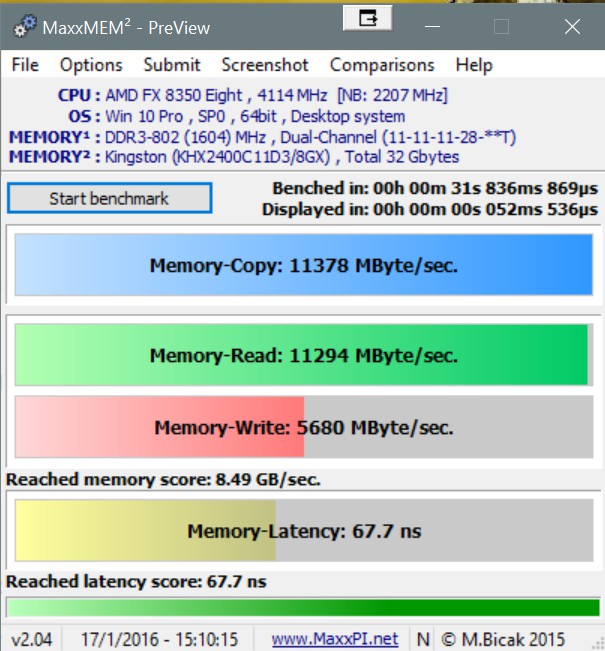Close the MaxxMEM window
Viewport: 605px width, 651px height.
click(x=572, y=27)
